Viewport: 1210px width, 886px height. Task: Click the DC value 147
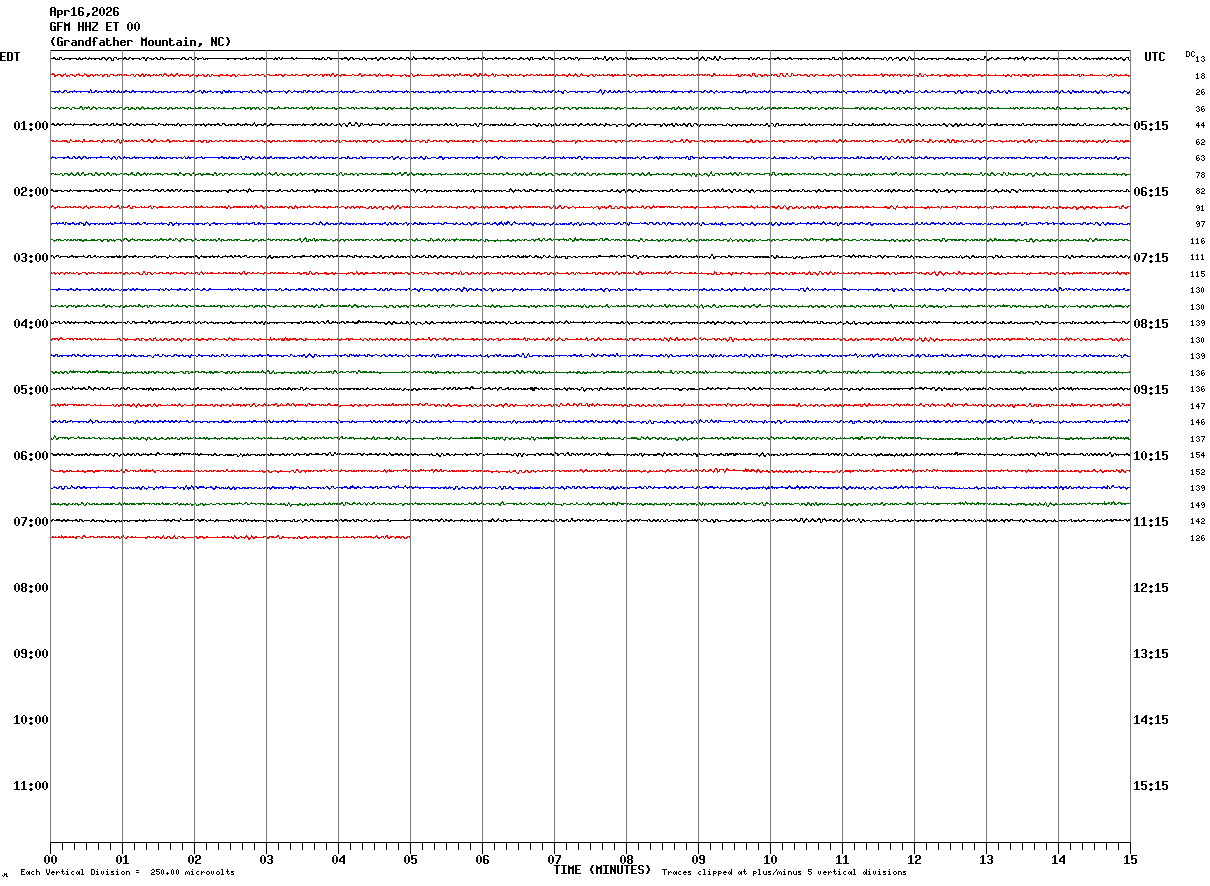[x=1198, y=406]
